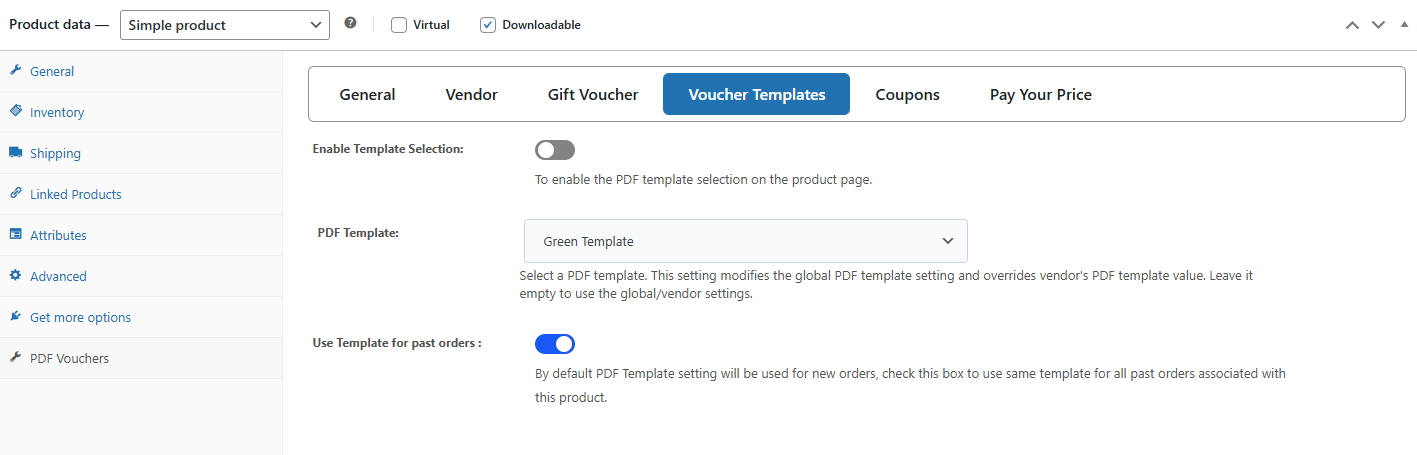Turn off Use Template for past orders
This screenshot has height=455, width=1417.
coord(555,344)
